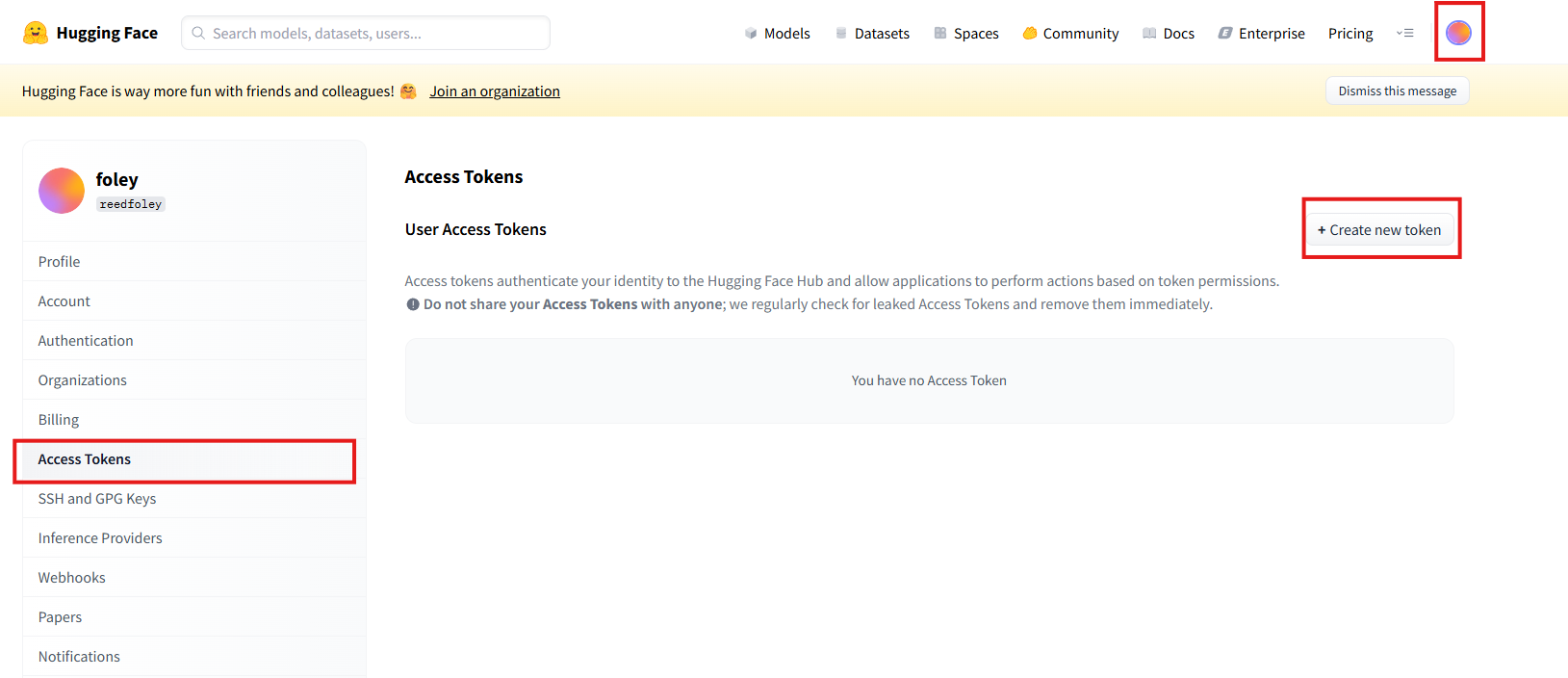Click the foley profile avatar in sidebar

click(62, 191)
